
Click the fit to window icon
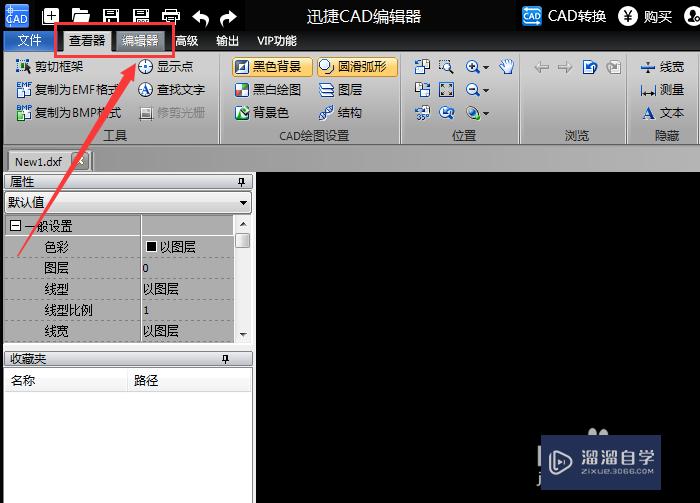446,90
